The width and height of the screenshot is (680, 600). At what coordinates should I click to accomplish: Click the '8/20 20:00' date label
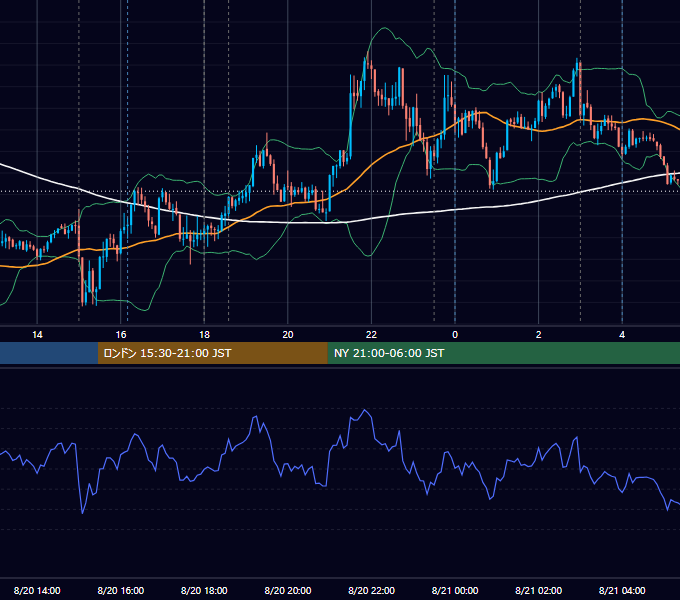coord(288,590)
